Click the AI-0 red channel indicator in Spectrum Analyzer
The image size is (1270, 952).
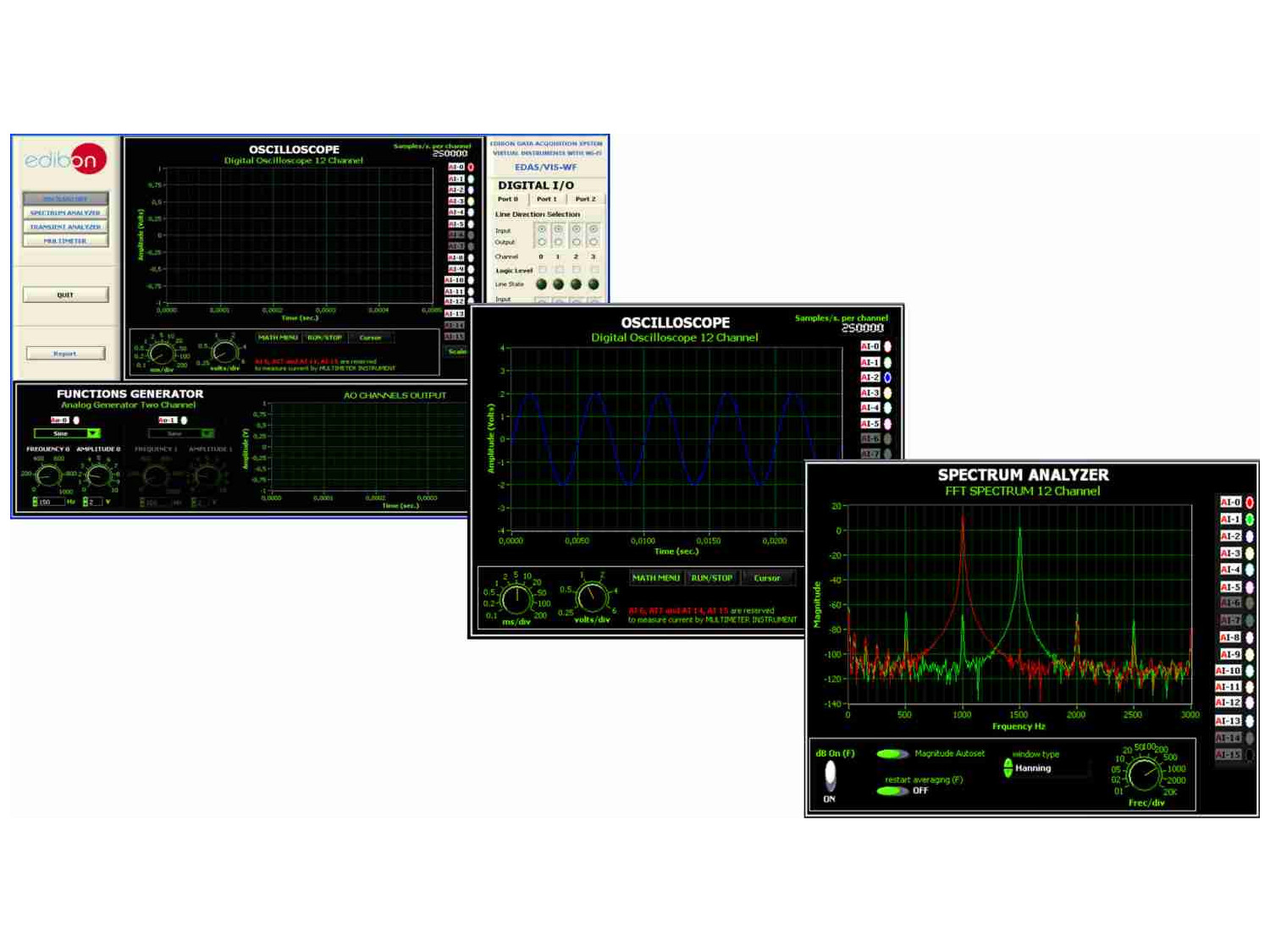(1249, 503)
